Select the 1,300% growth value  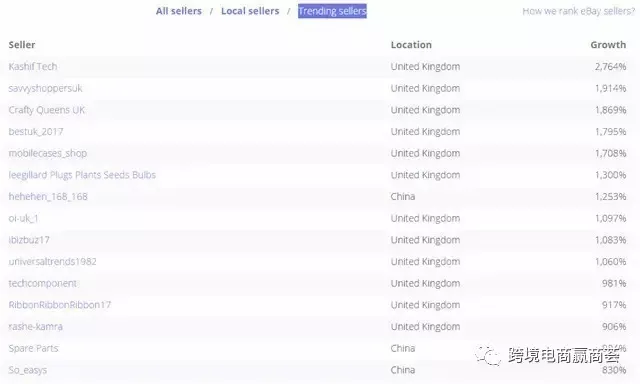[x=611, y=175]
